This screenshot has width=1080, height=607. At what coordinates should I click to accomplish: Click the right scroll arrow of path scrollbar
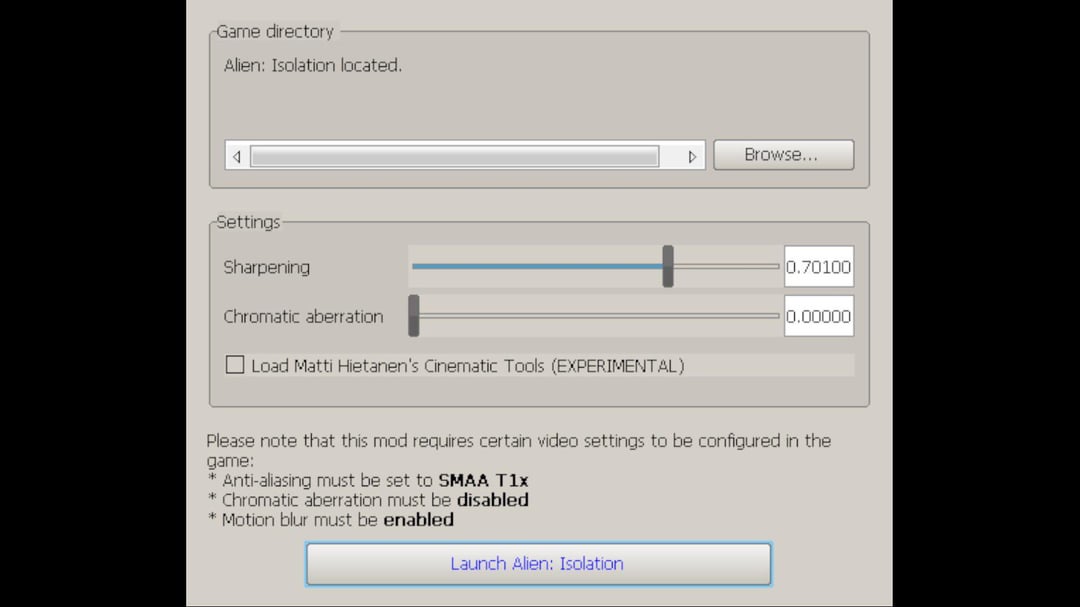click(692, 156)
